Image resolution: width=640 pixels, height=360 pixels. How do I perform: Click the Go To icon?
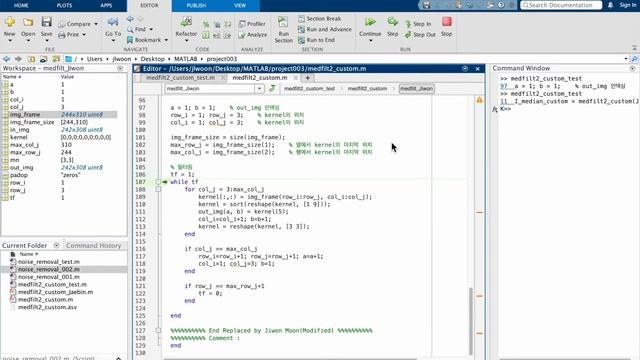(113, 22)
